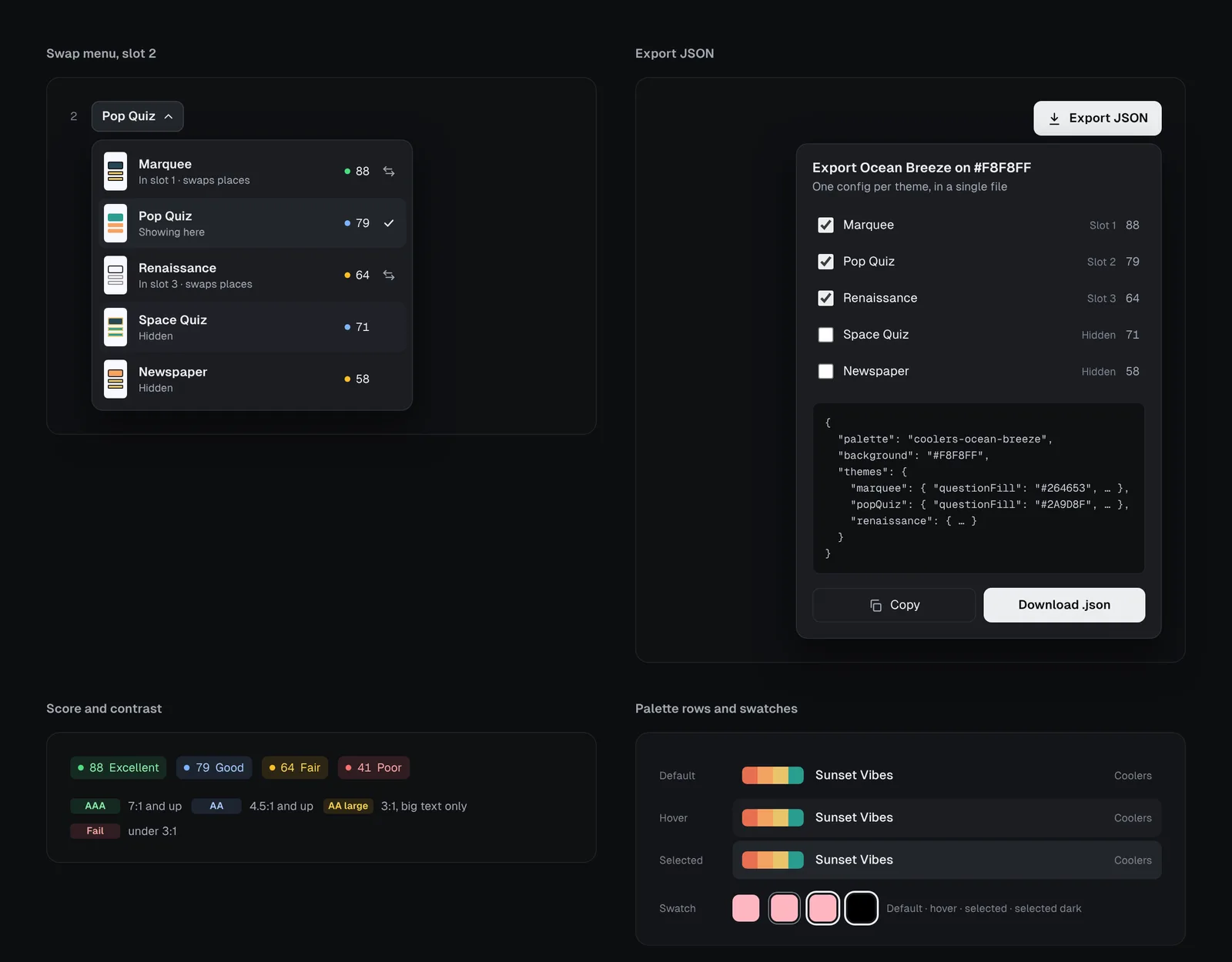Click the selected pink swatch
1232x962 pixels.
coord(822,908)
